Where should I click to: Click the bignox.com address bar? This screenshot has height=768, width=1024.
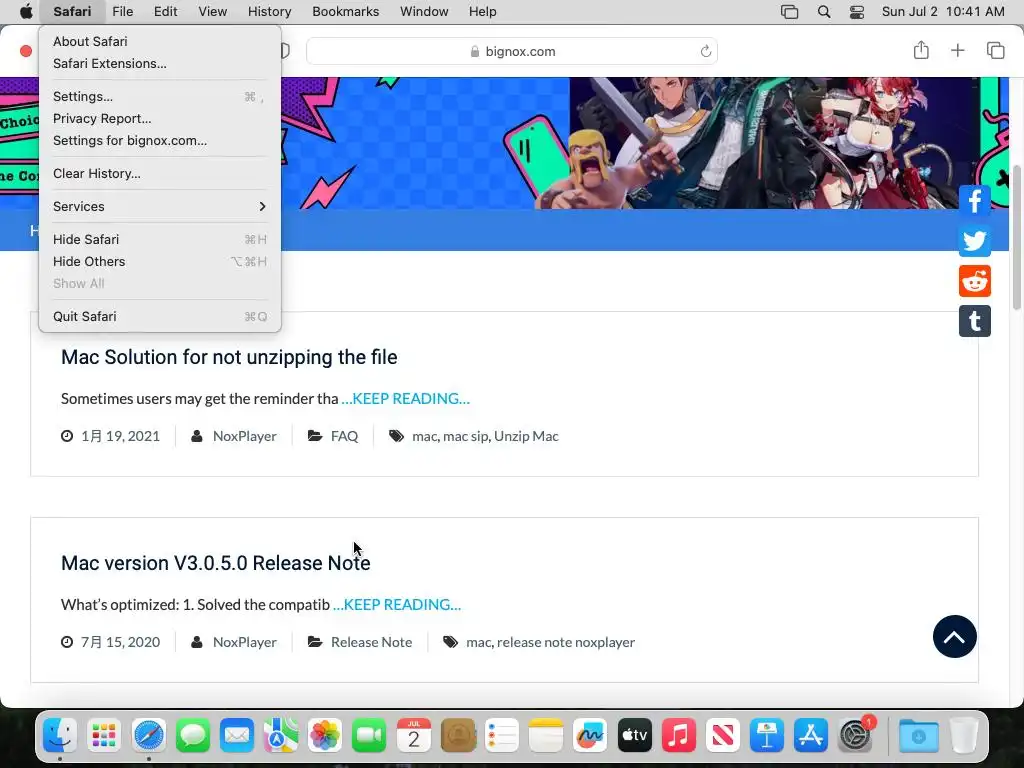pyautogui.click(x=512, y=51)
